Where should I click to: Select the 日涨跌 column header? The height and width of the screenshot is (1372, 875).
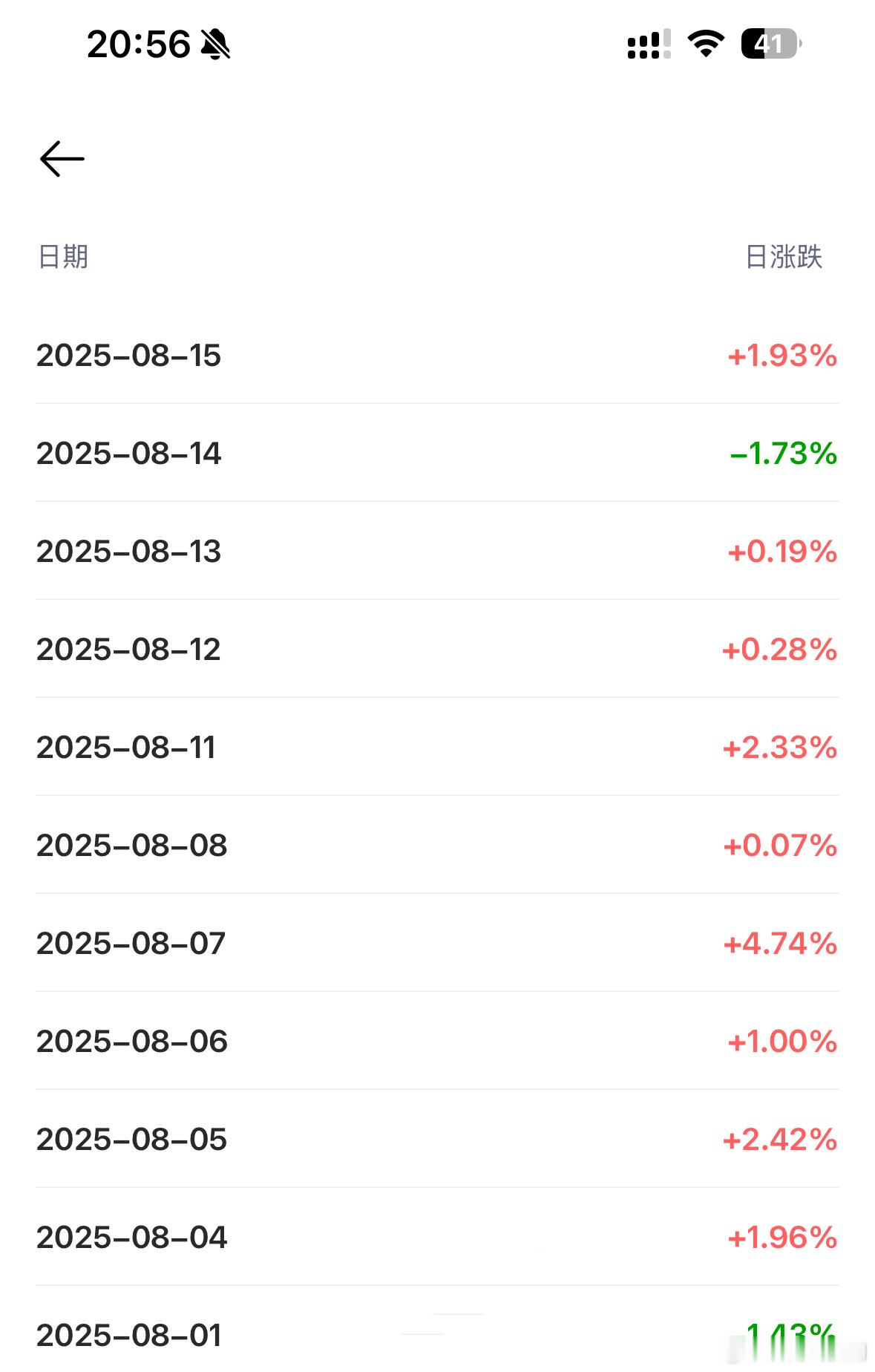point(784,257)
